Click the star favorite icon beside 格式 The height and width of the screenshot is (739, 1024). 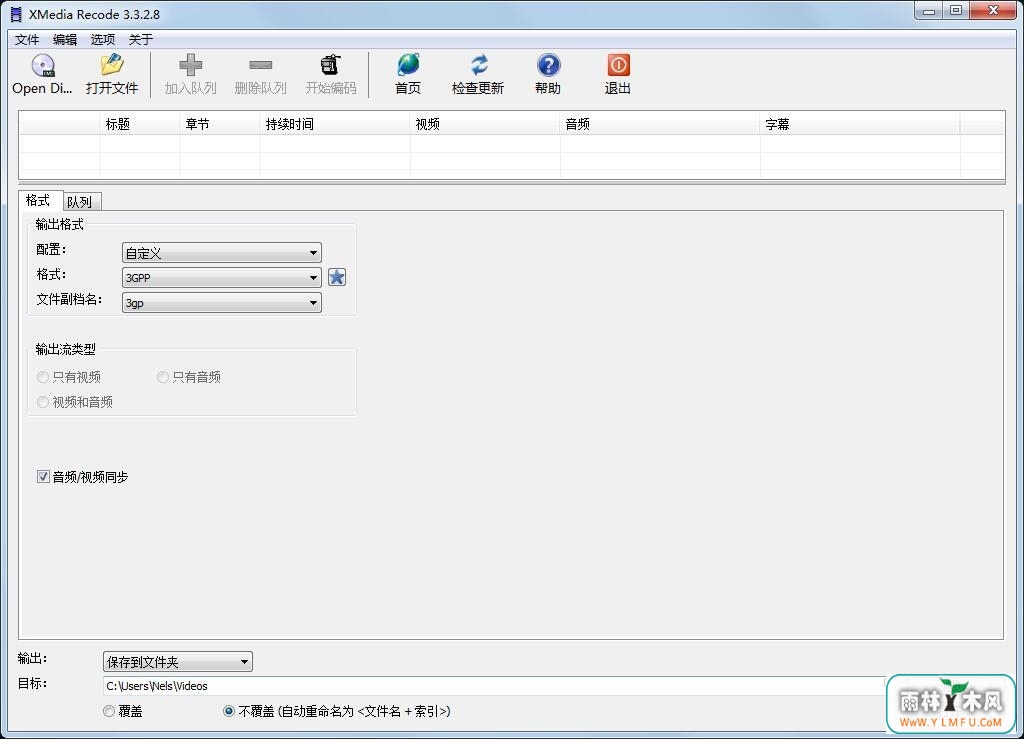pos(337,277)
